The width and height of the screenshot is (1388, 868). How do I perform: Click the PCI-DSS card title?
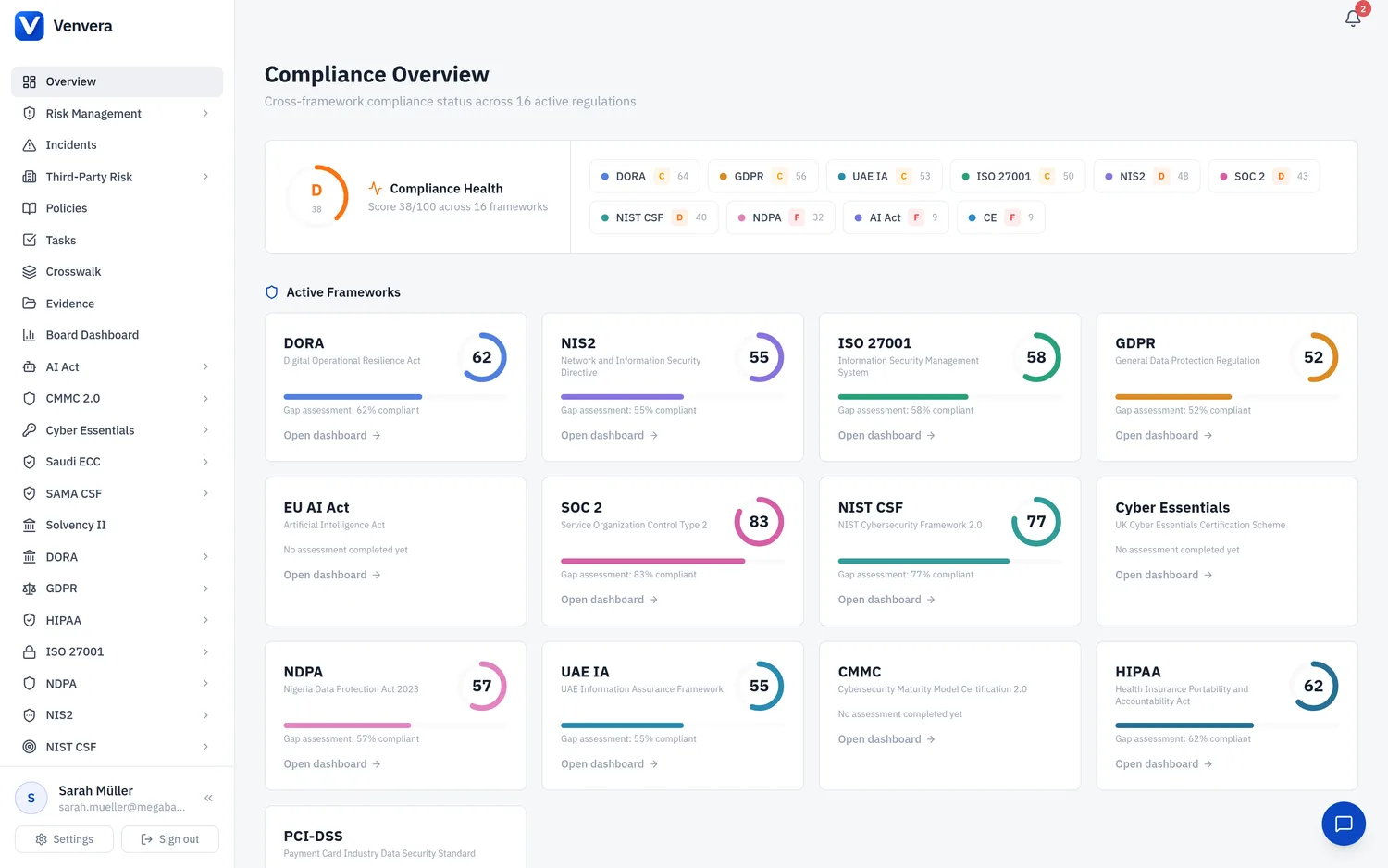[x=313, y=837]
